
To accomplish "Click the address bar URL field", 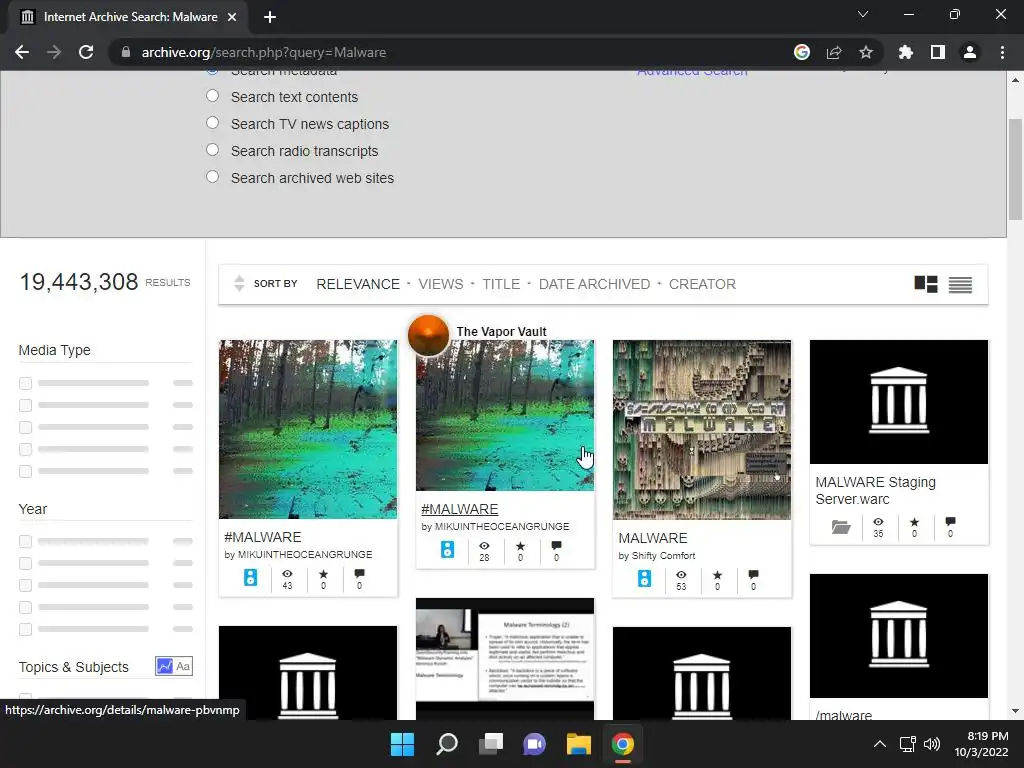I will pyautogui.click(x=451, y=52).
